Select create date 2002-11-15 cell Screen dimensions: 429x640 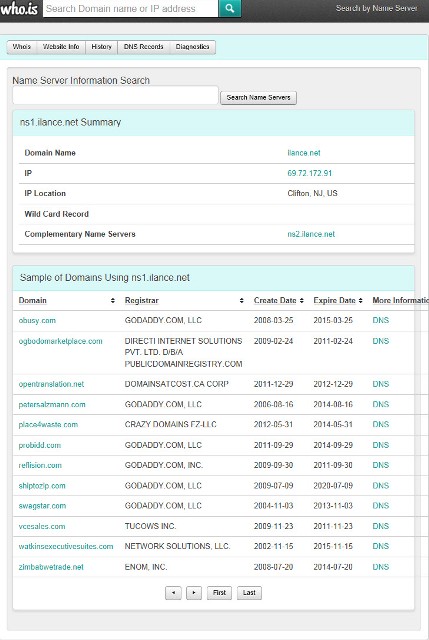click(x=273, y=546)
